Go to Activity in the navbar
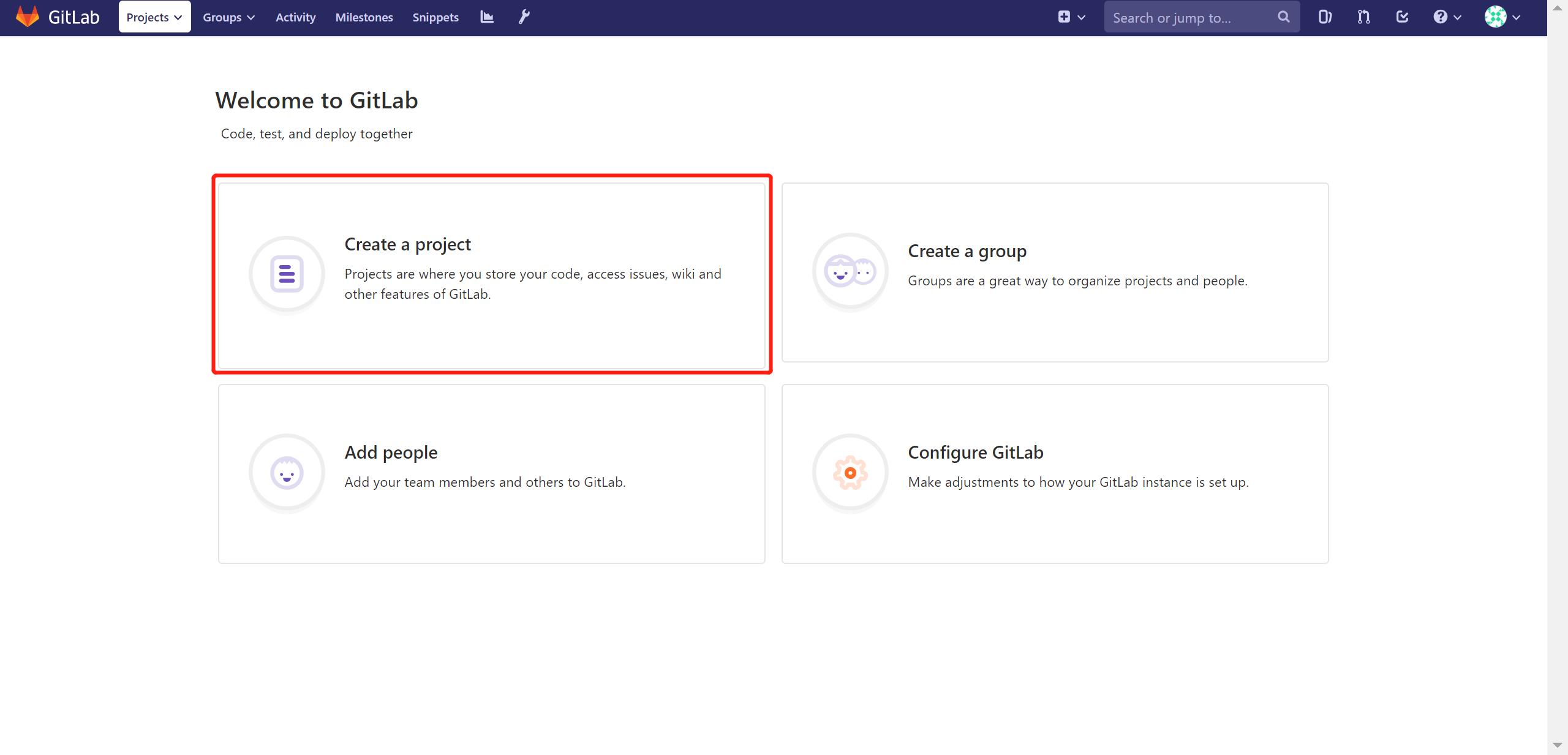This screenshot has width=1568, height=755. tap(295, 17)
